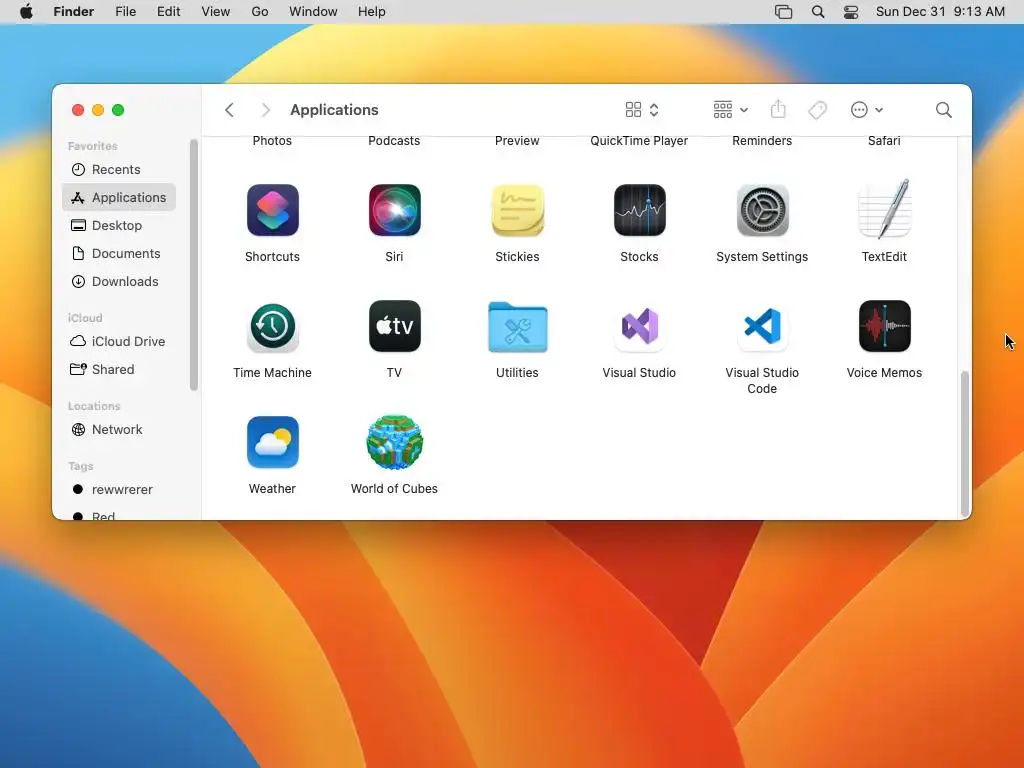This screenshot has height=768, width=1024.
Task: Launch the blue Visual Studio Code icon
Action: tap(762, 326)
